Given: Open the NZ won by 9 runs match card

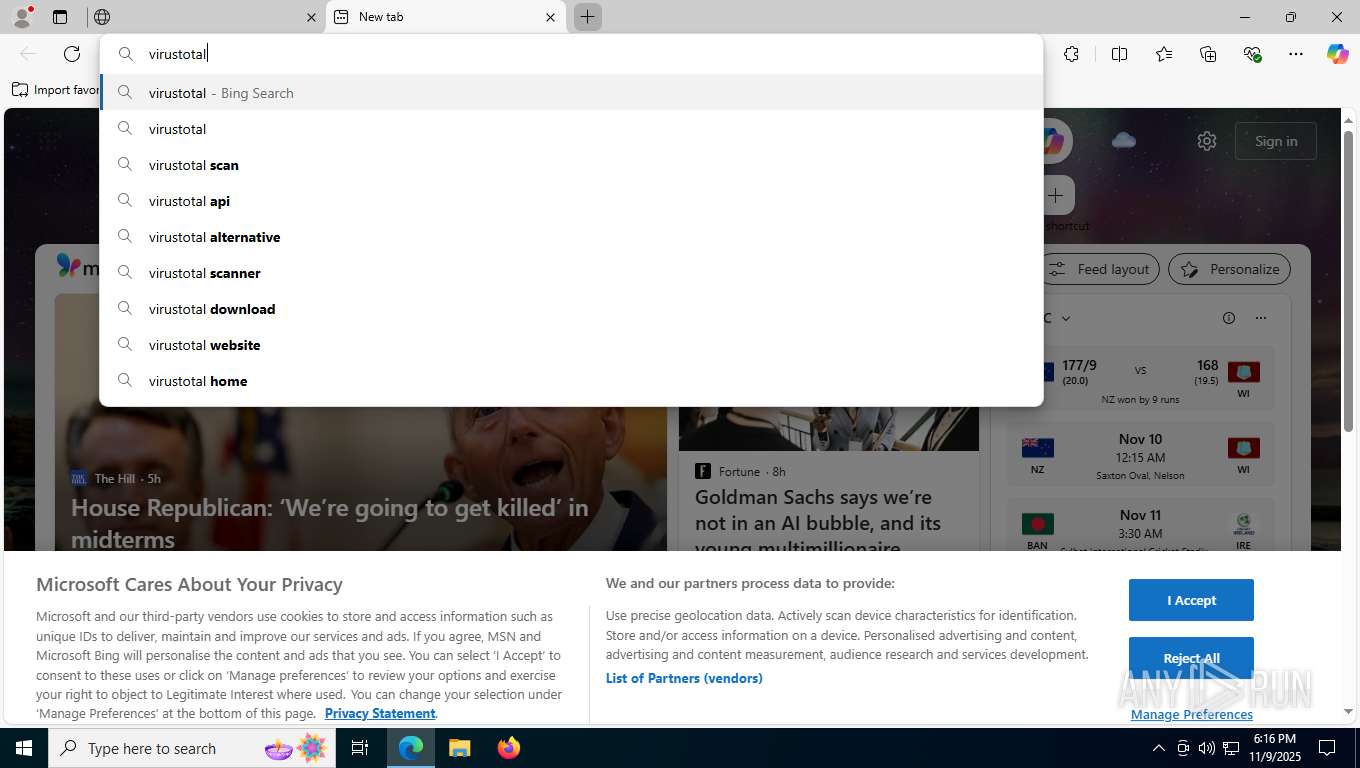Looking at the screenshot, I should pyautogui.click(x=1140, y=380).
